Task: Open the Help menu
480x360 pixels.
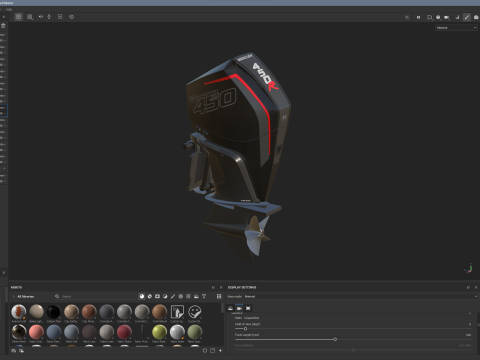Action: (9, 9)
